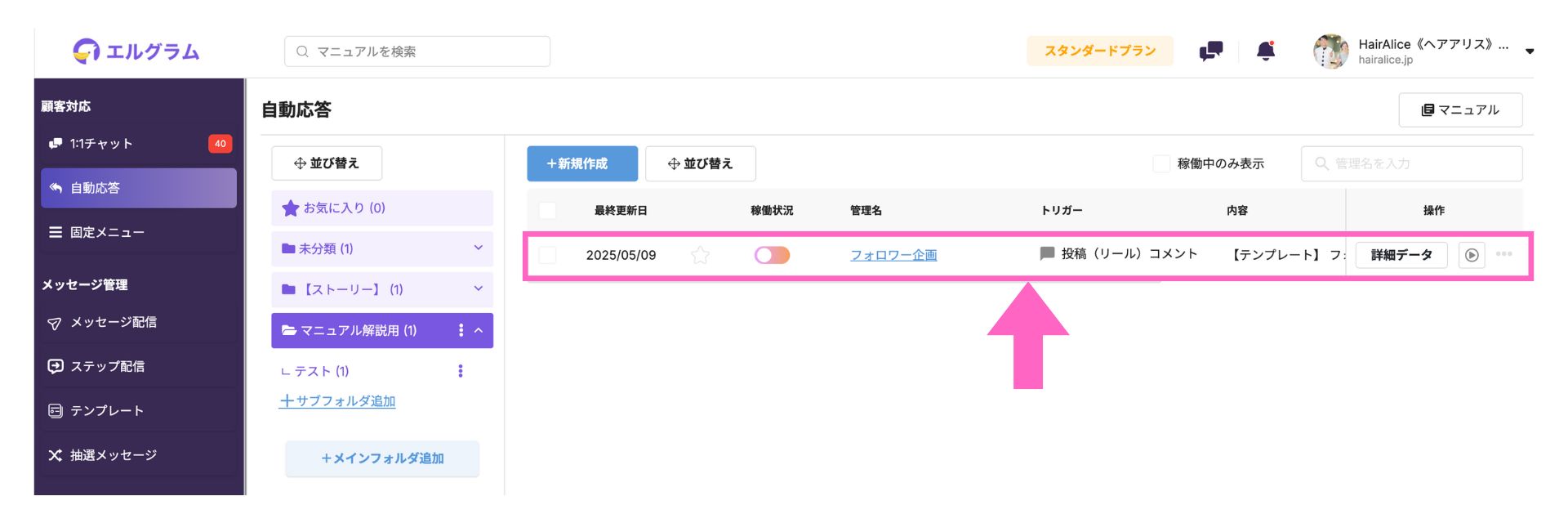Image resolution: width=1568 pixels, height=523 pixels.
Task: Select the フォロワー企画 row checkbox
Action: click(547, 255)
